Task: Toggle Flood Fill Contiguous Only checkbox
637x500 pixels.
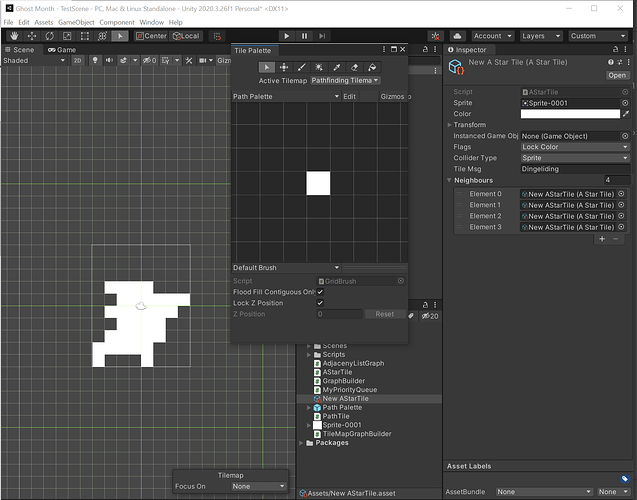Action: (x=320, y=292)
